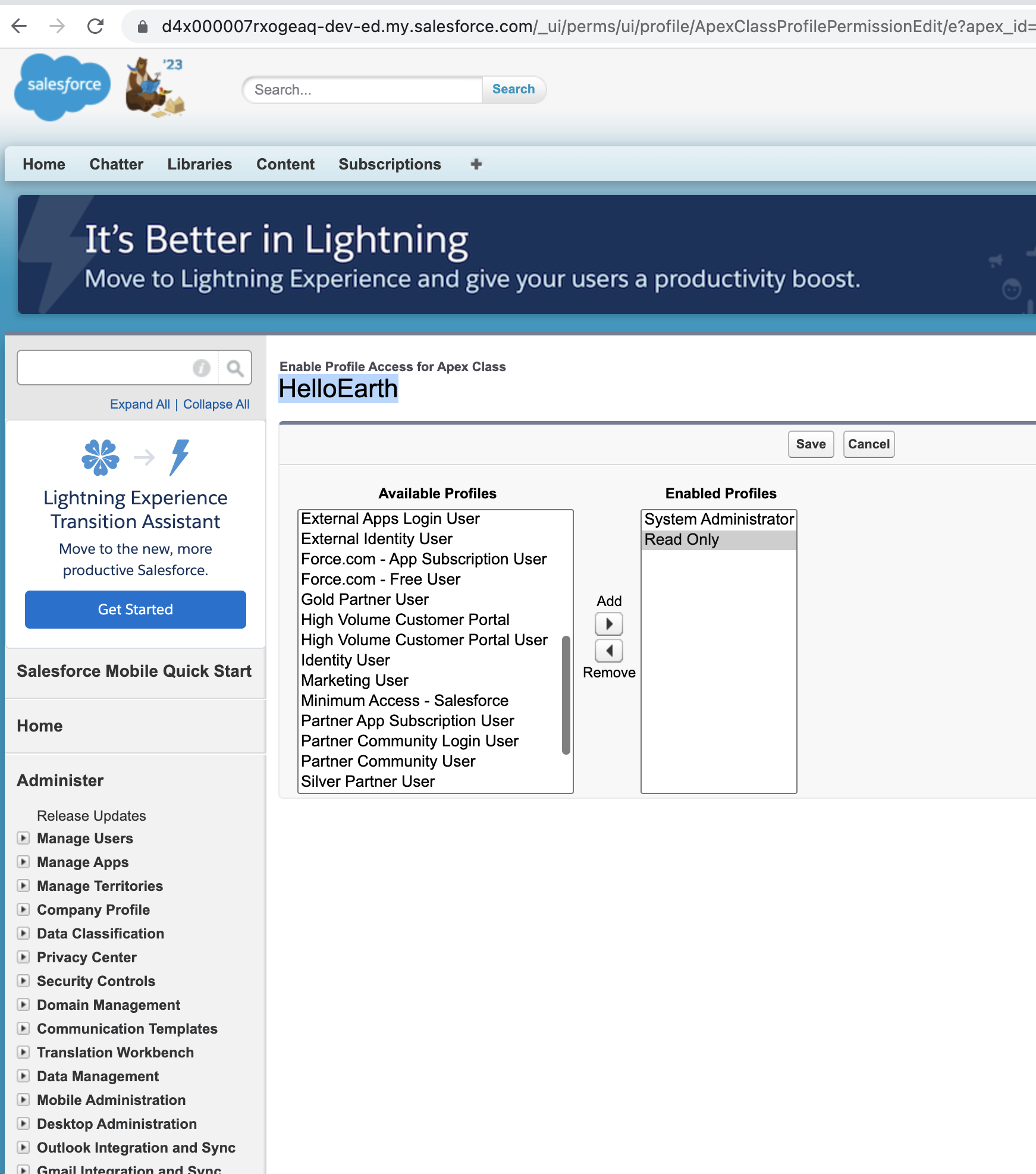The width and height of the screenshot is (1036, 1174).
Task: Open the Home tab
Action: point(44,164)
